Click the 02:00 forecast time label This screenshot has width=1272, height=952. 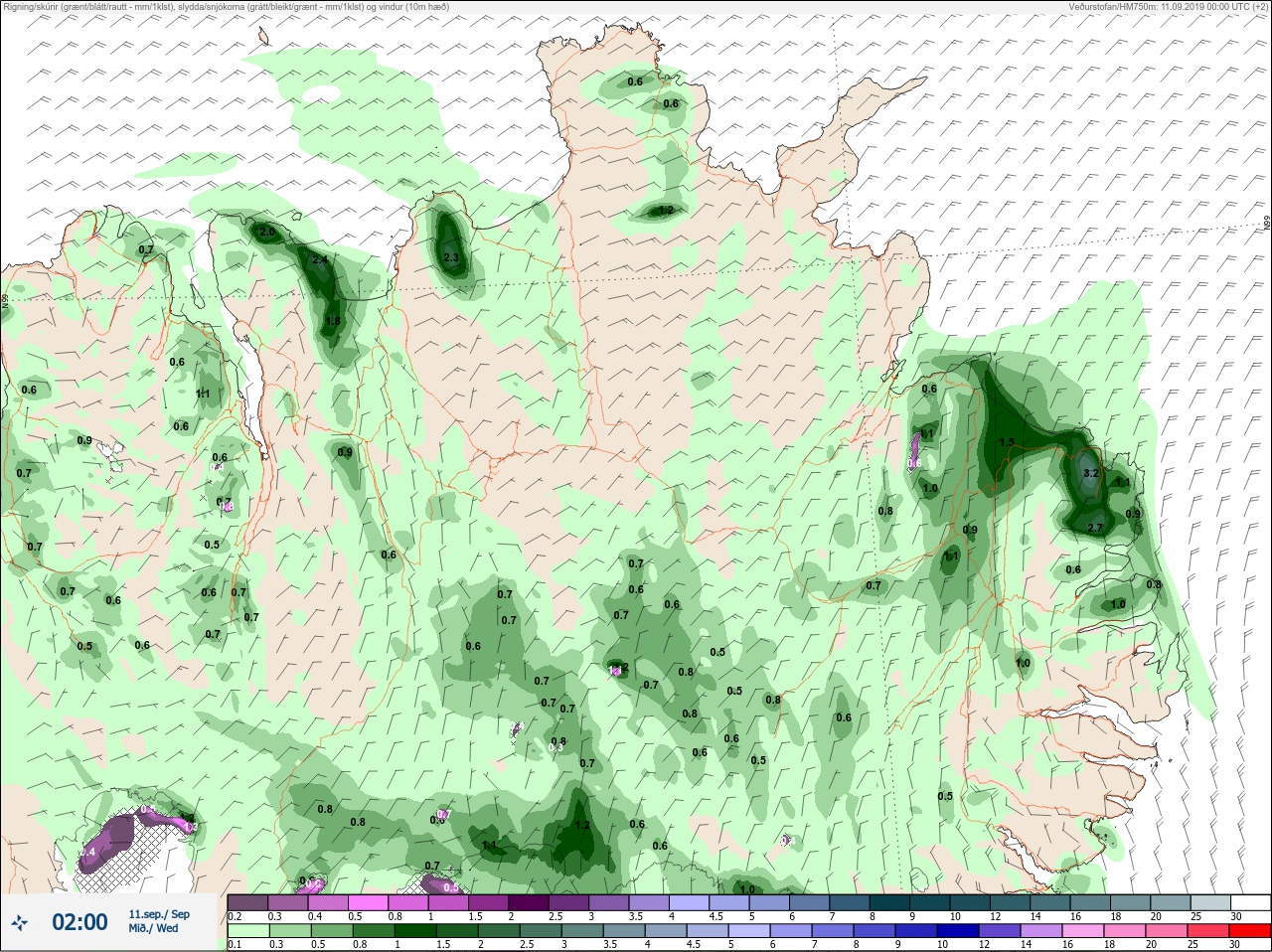[x=79, y=922]
